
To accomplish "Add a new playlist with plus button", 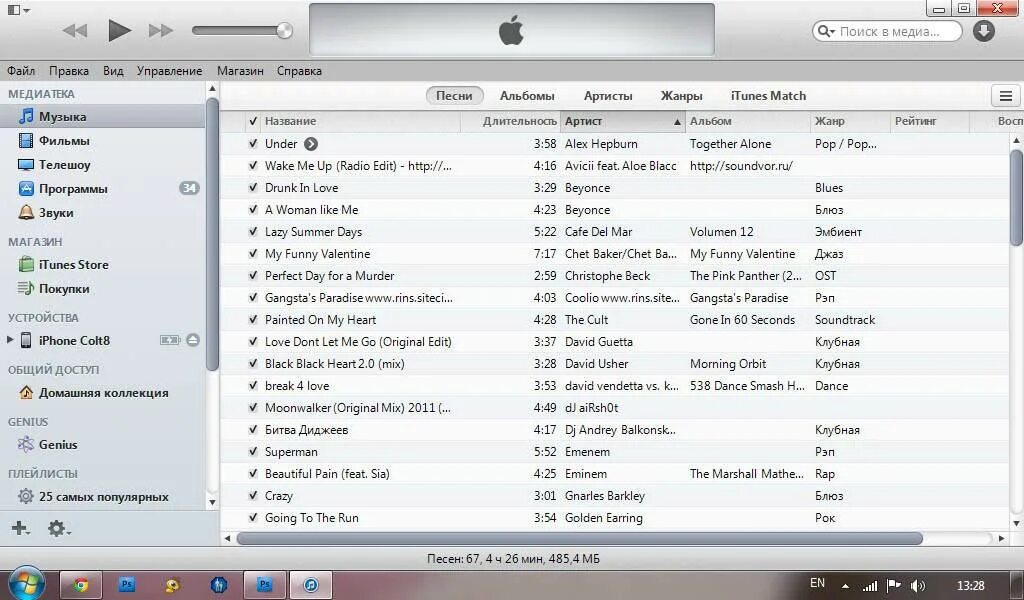I will click(20, 528).
